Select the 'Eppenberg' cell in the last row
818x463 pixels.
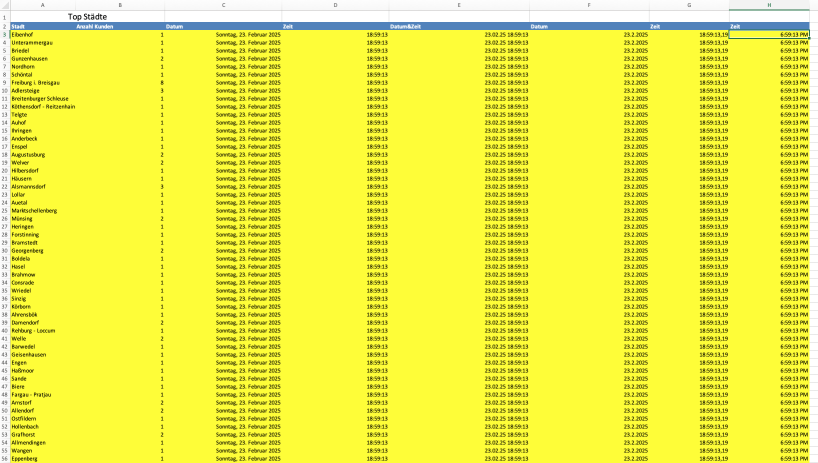point(24,458)
